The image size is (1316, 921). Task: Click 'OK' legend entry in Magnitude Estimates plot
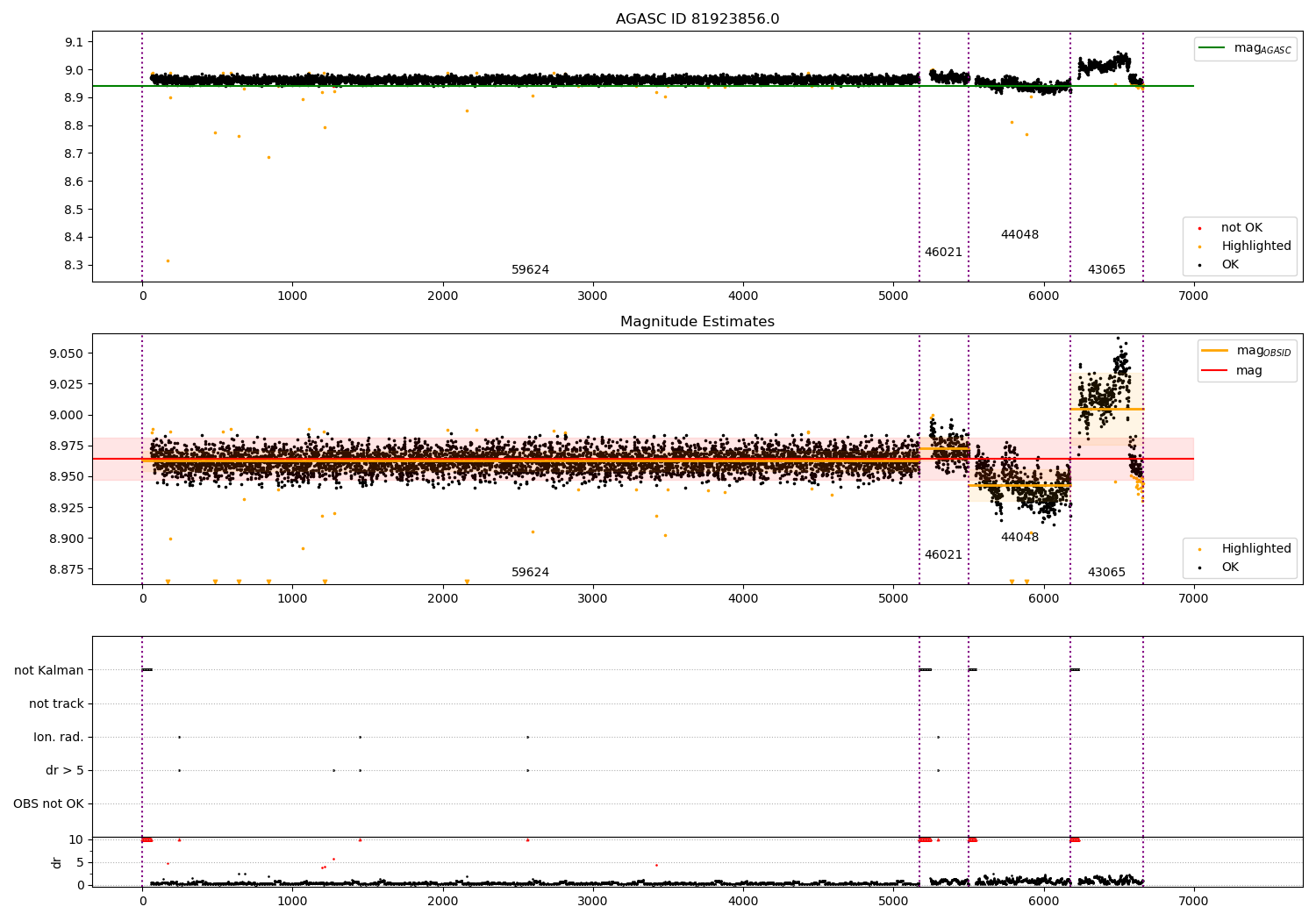[1230, 568]
